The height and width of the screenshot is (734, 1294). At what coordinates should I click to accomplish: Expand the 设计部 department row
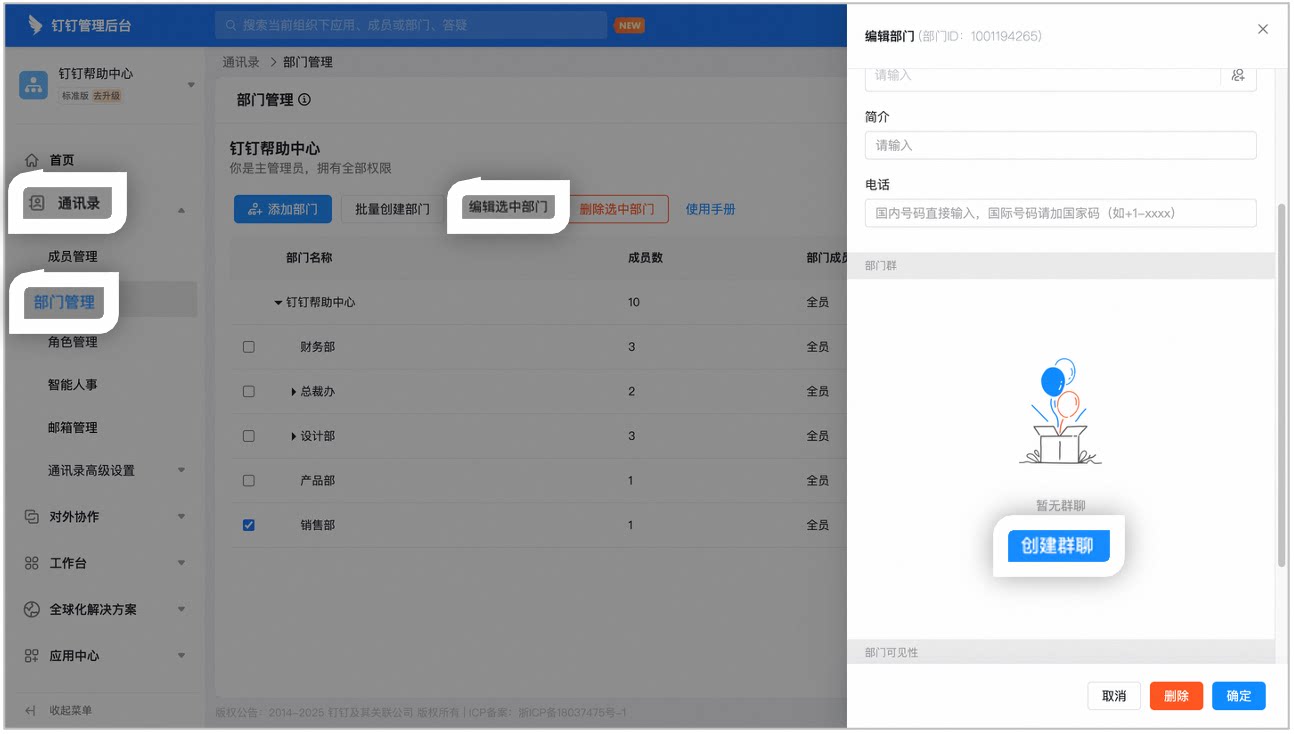pos(294,436)
